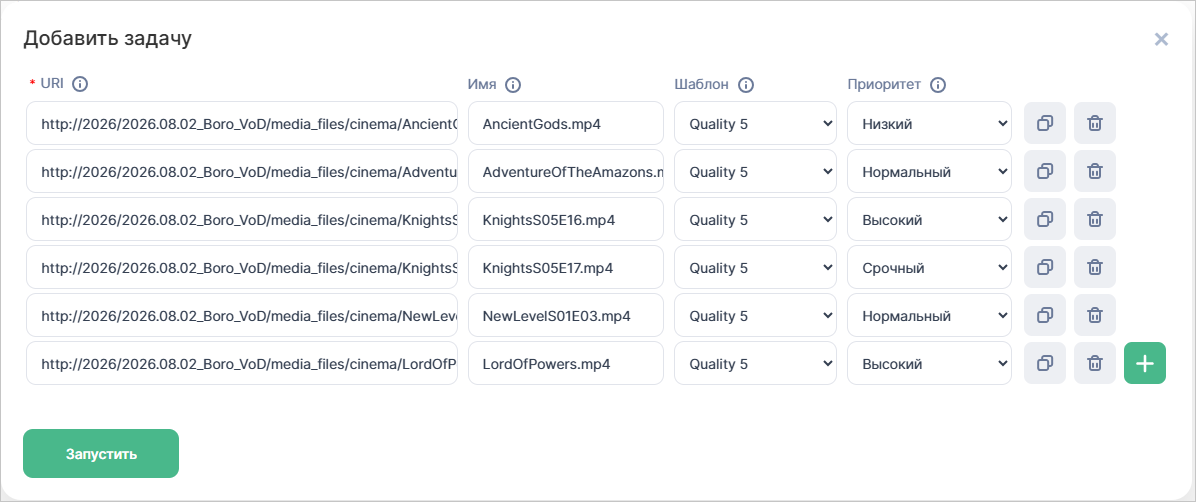This screenshot has width=1196, height=502.
Task: Expand Quality 5 template for AdventureOfTheAmazons row
Action: point(755,171)
